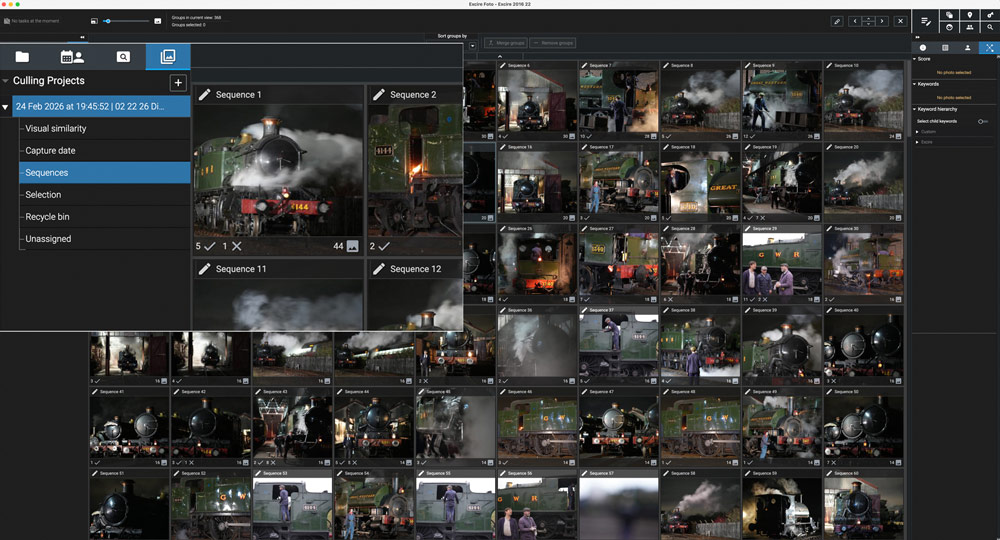Click the Remove groups button
Image resolution: width=1000 pixels, height=540 pixels.
point(552,43)
